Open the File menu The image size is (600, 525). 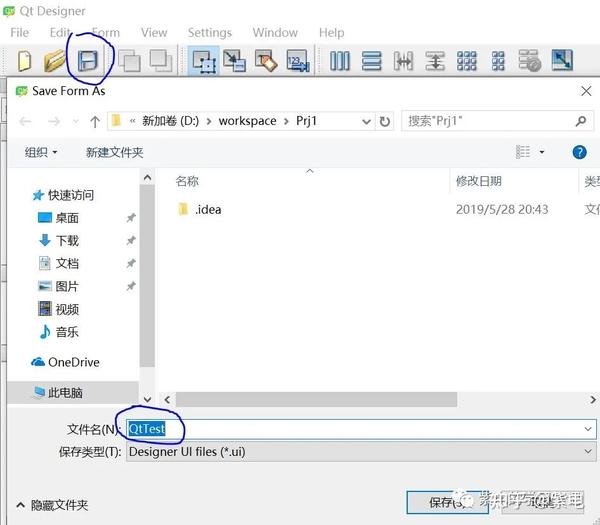click(x=20, y=33)
